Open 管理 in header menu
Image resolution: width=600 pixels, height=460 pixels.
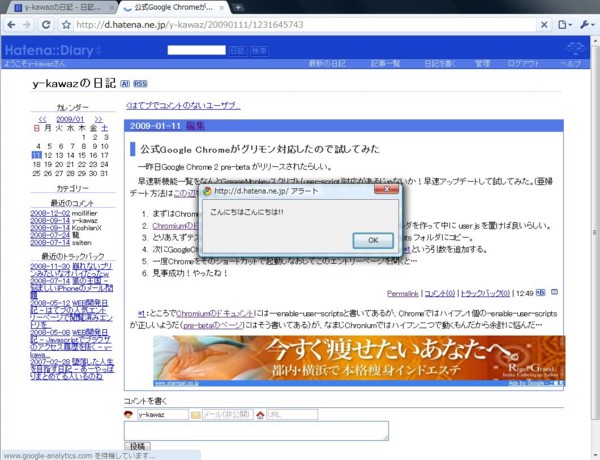tap(482, 64)
